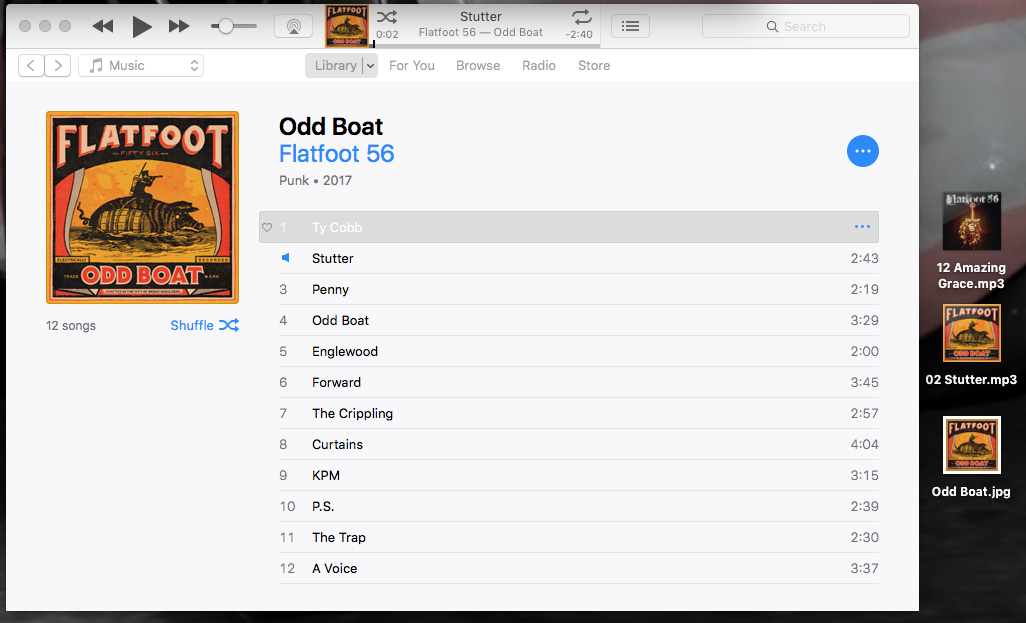This screenshot has height=623, width=1026.
Task: Select The Trap track
Action: tap(578, 537)
